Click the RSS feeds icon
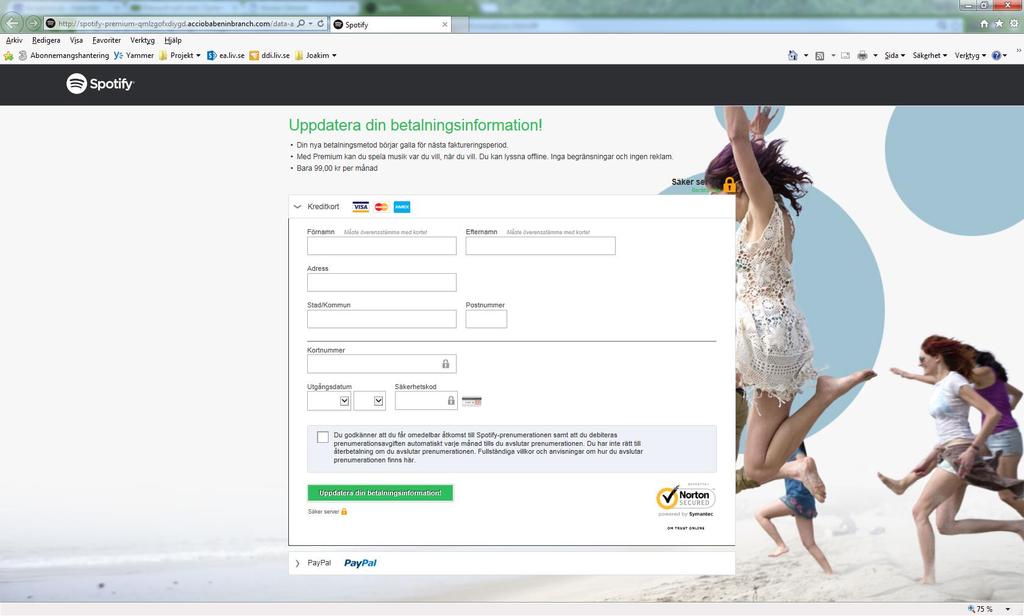The image size is (1024, 616). coord(820,56)
